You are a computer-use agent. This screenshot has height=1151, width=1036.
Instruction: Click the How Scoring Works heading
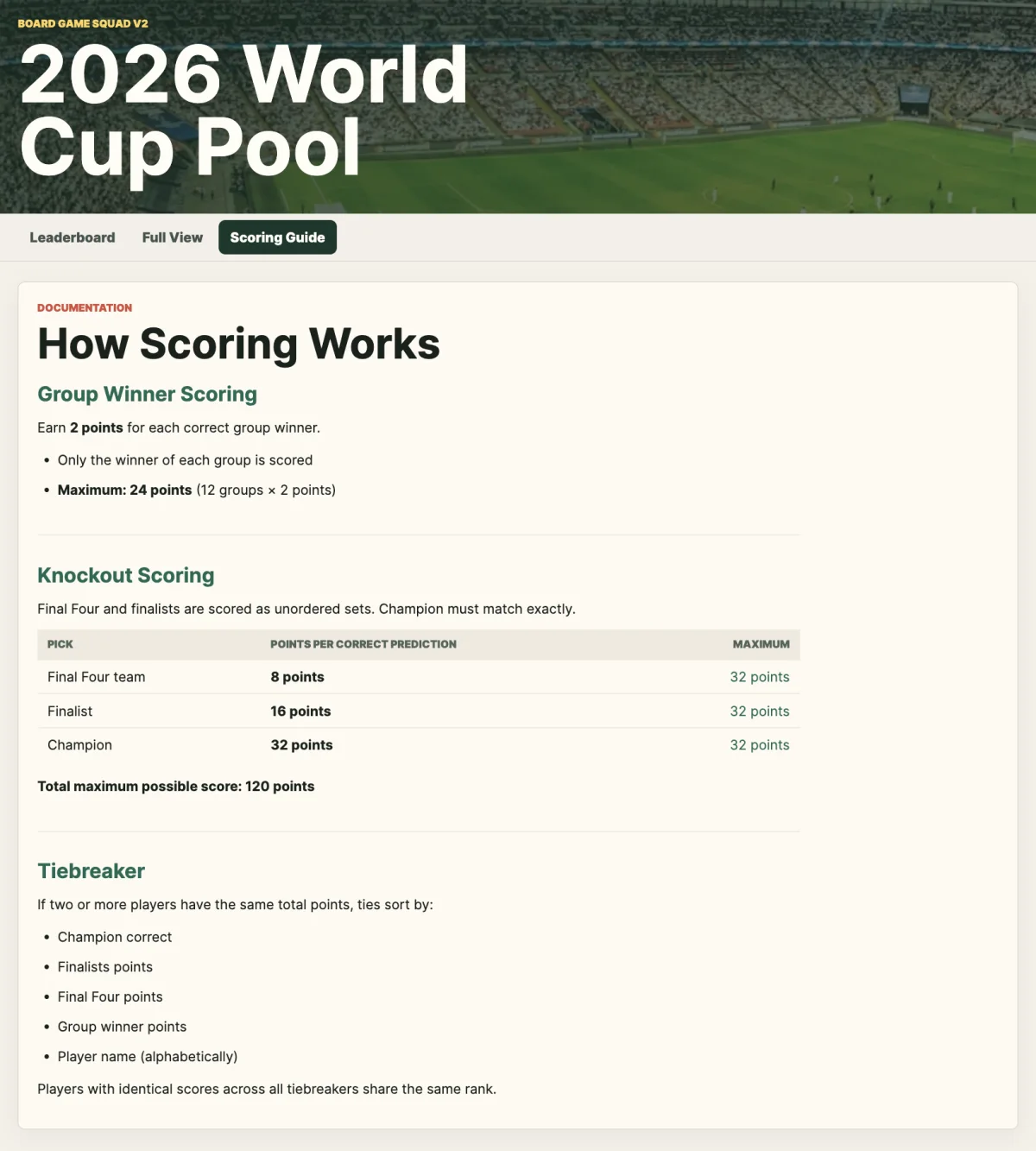238,344
